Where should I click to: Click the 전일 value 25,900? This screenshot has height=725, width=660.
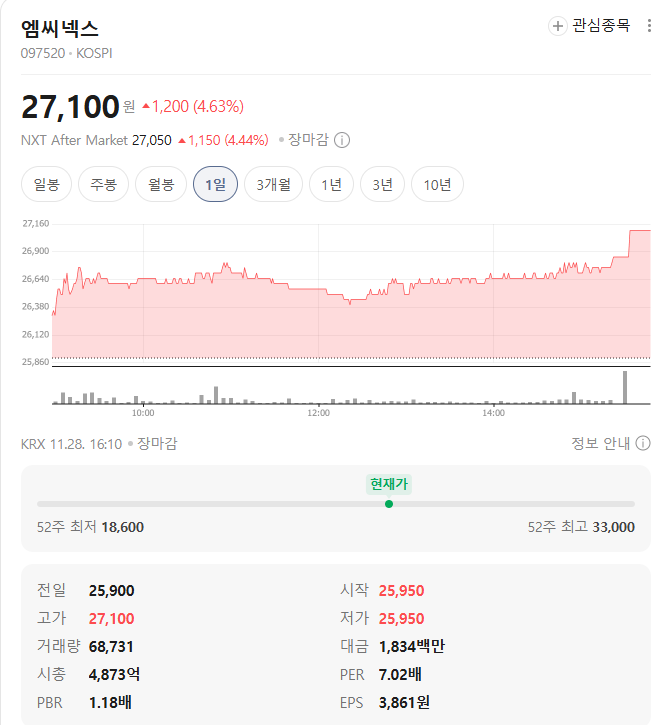(x=111, y=591)
